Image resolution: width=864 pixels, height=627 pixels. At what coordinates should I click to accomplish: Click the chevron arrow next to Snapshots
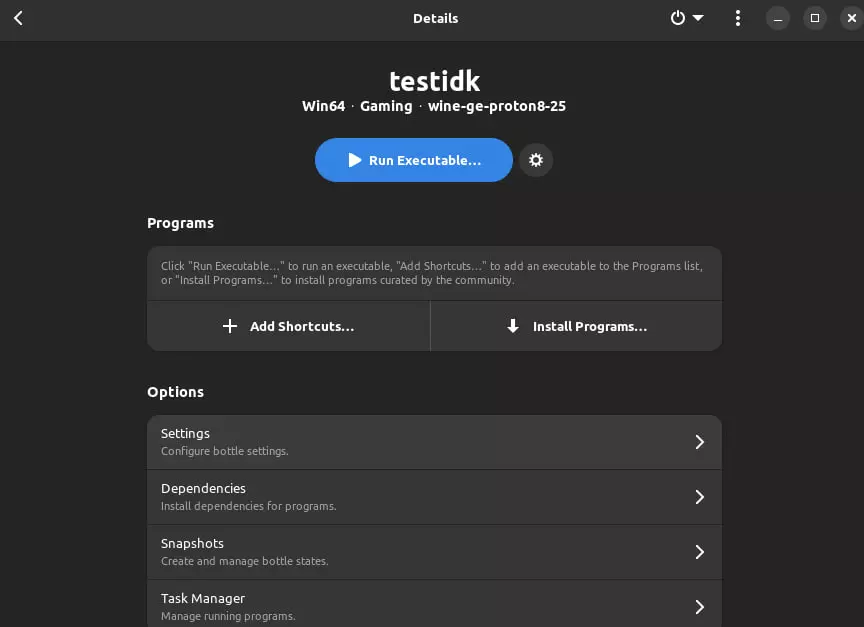(699, 552)
